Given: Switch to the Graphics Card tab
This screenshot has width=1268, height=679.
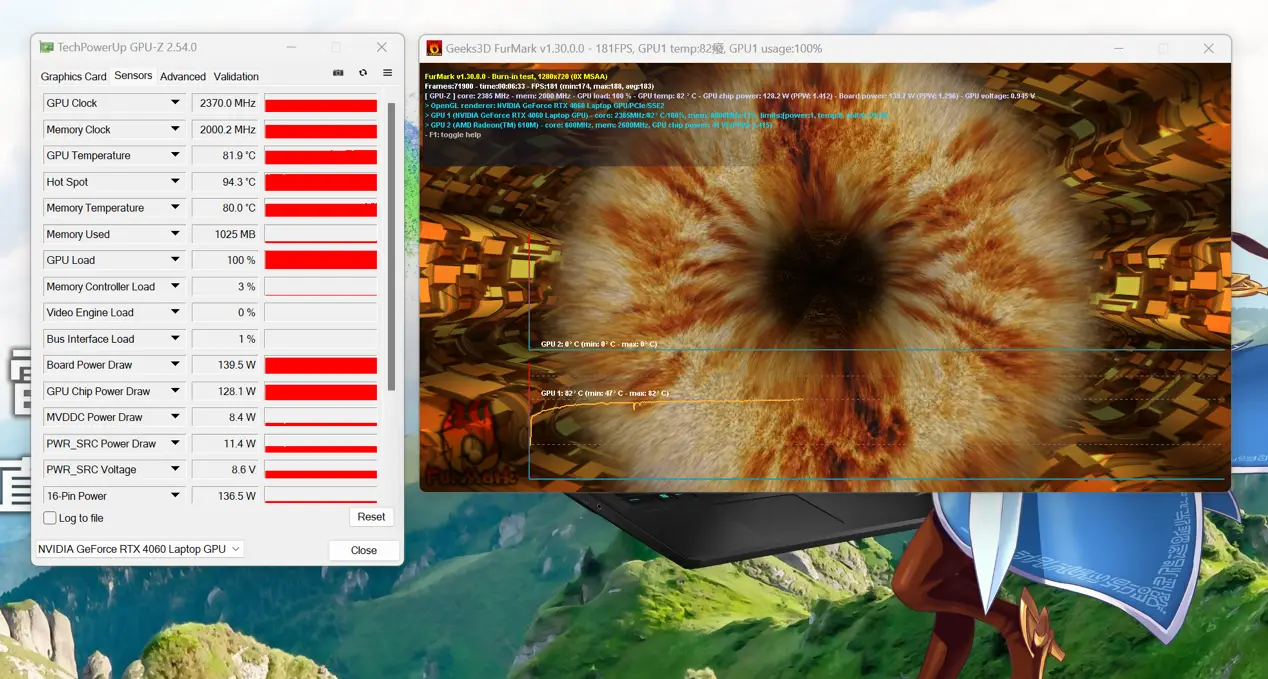Looking at the screenshot, I should click(x=73, y=76).
